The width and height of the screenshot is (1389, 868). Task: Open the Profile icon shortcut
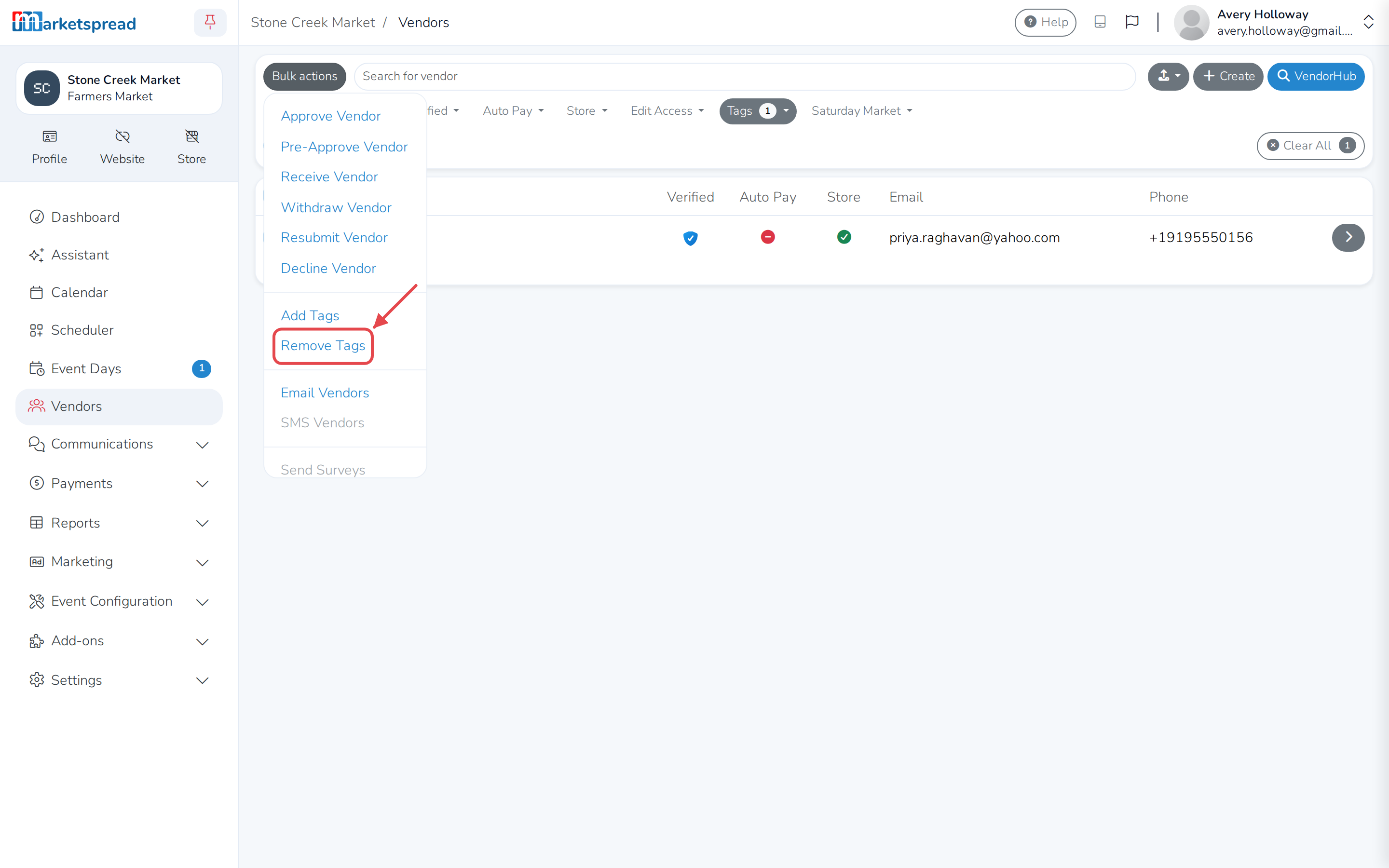pyautogui.click(x=49, y=147)
